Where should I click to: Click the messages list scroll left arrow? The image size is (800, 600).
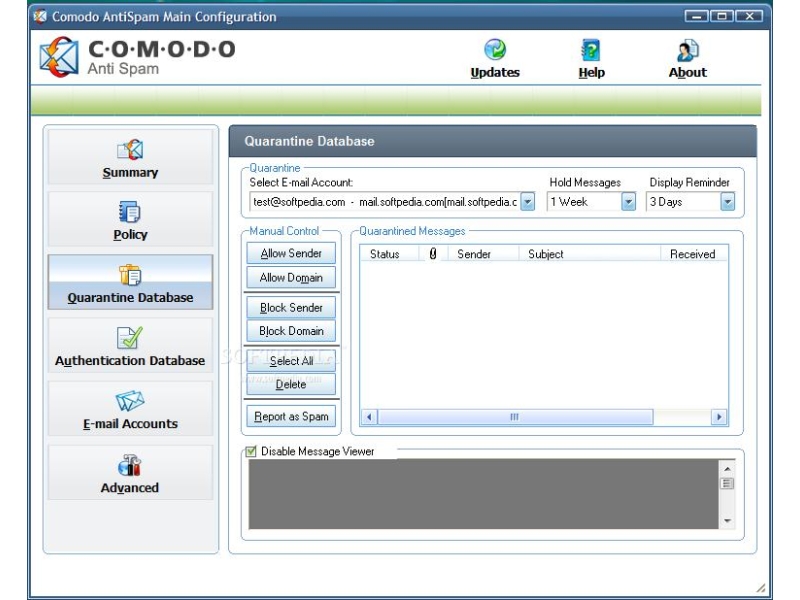(369, 417)
